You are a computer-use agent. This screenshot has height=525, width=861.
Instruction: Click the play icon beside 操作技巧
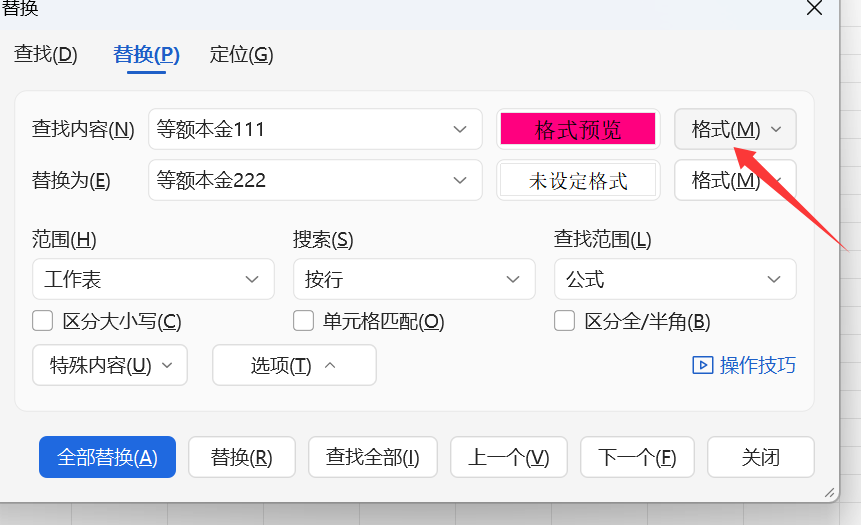tap(702, 365)
